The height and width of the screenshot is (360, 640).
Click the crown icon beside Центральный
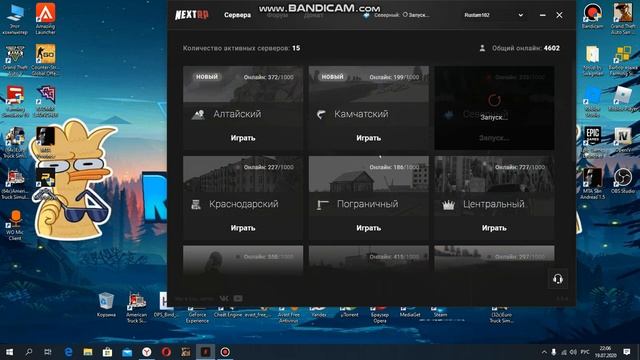click(448, 204)
